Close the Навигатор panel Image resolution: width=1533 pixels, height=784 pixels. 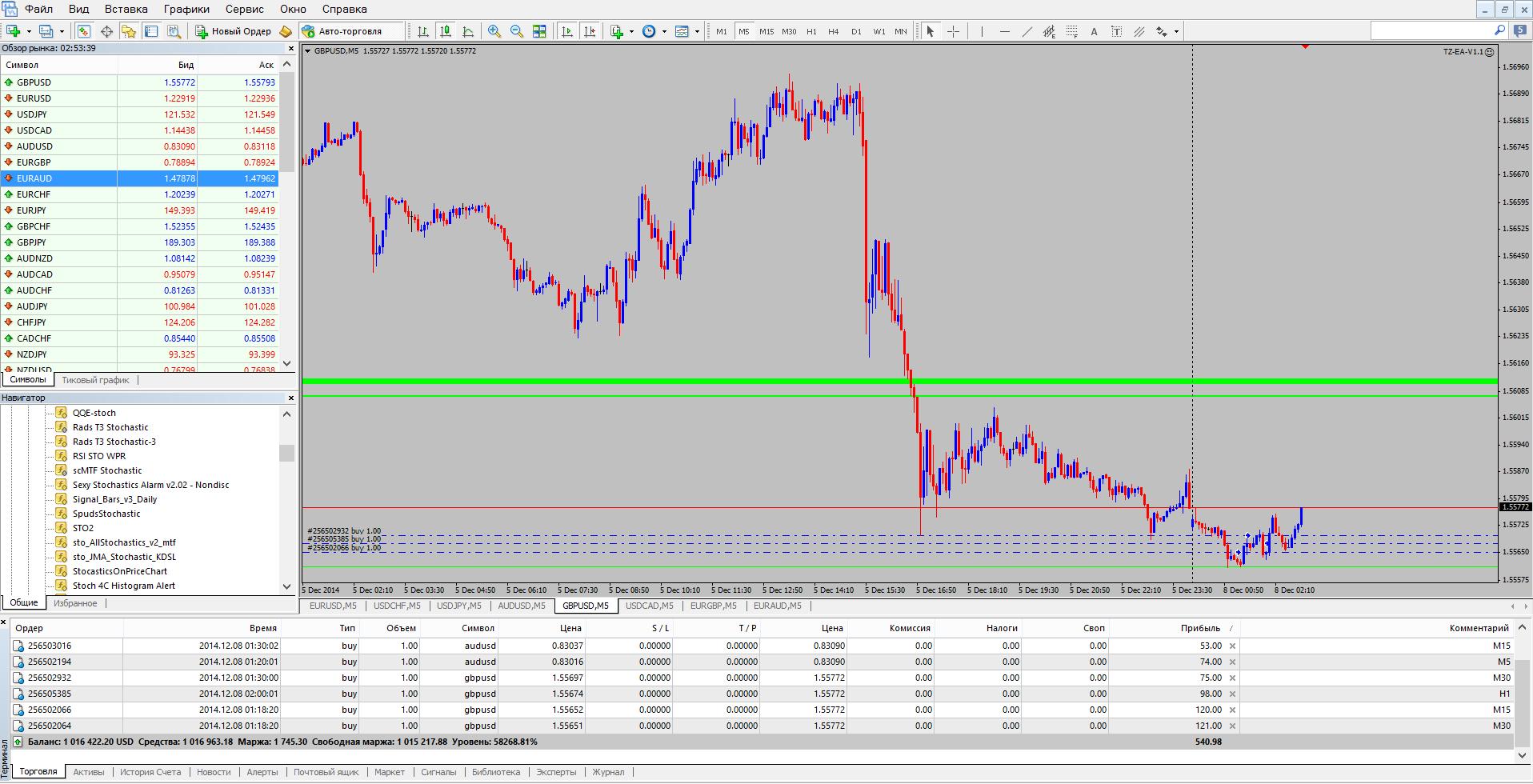pyautogui.click(x=291, y=398)
